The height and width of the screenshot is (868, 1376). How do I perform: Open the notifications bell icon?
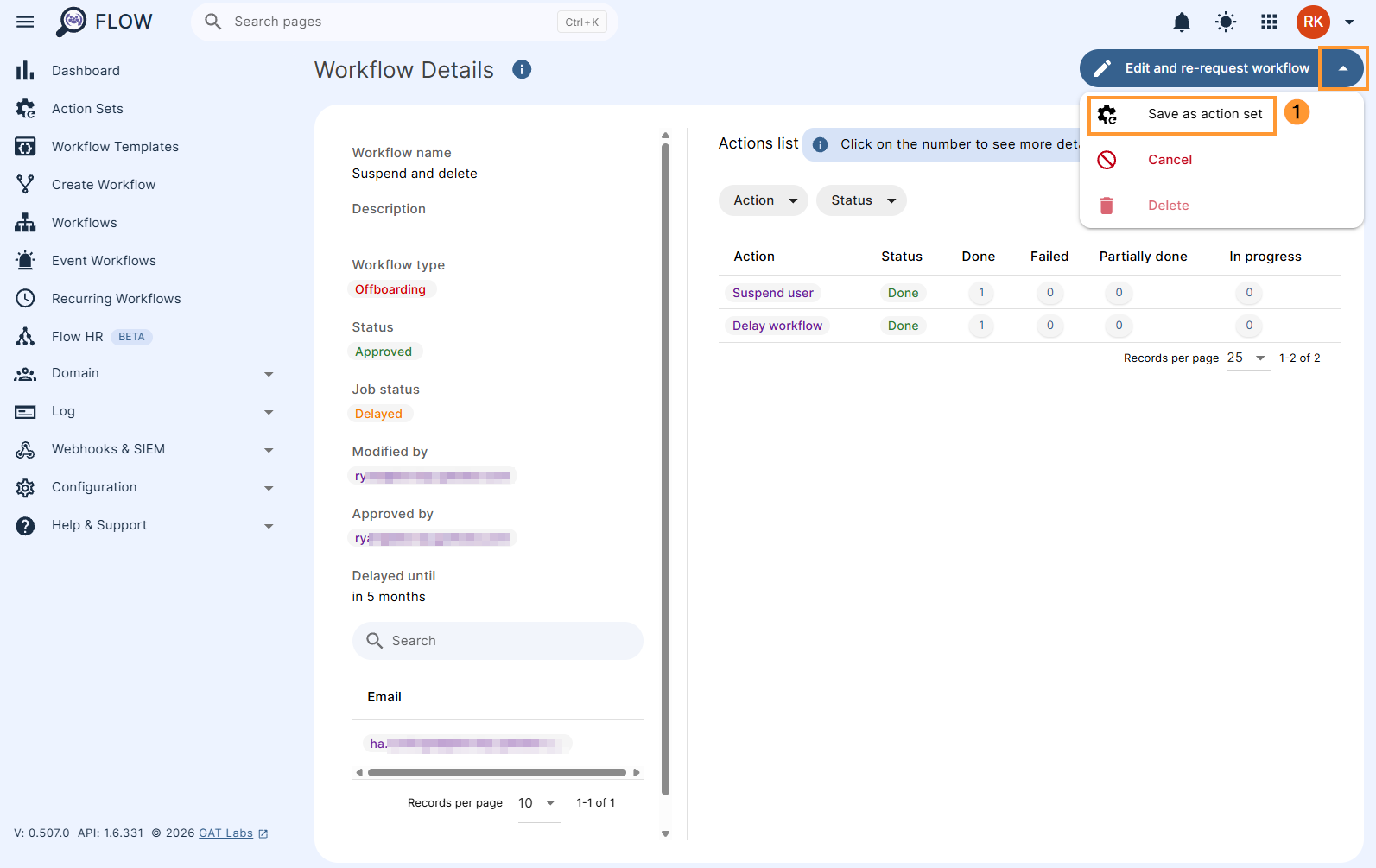1182,22
